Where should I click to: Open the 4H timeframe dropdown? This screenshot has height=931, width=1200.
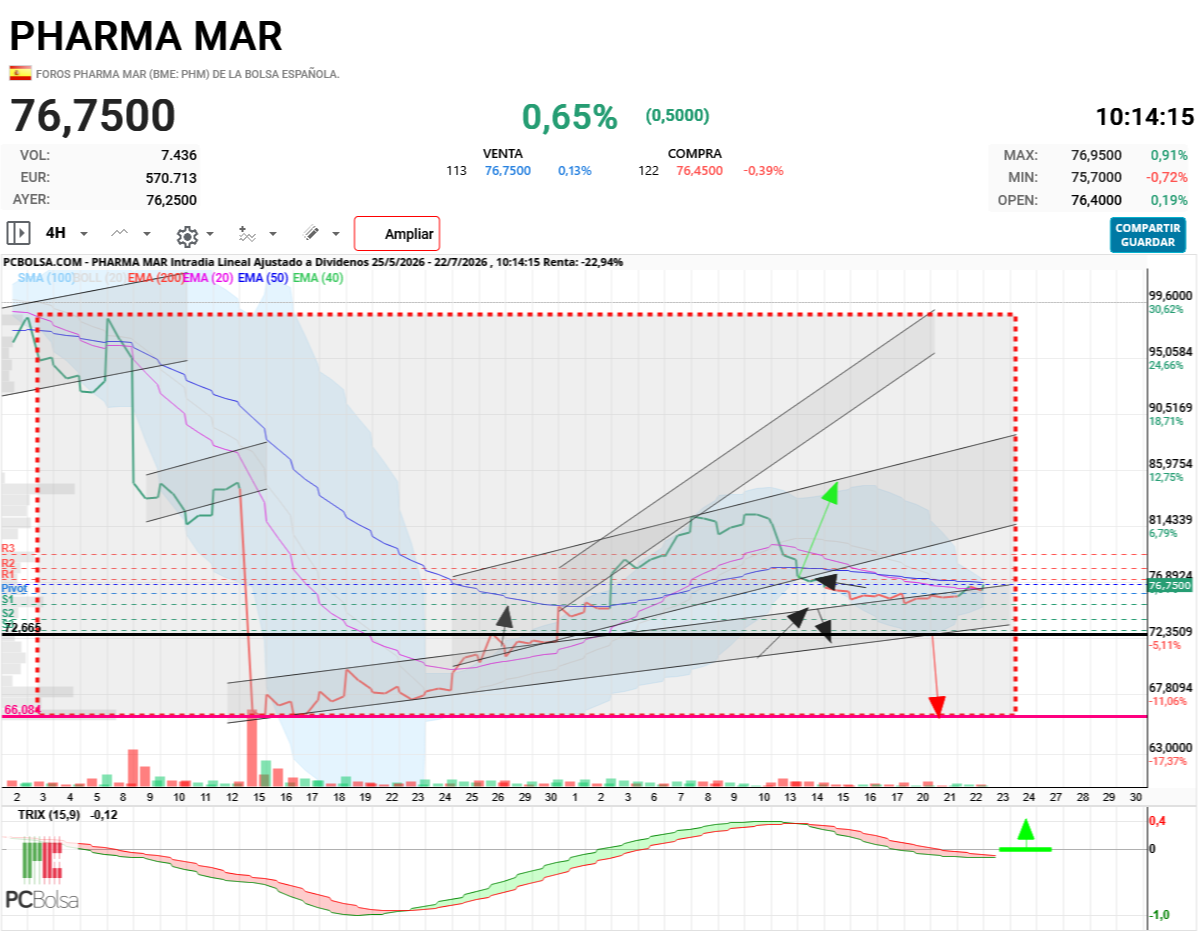pos(66,233)
